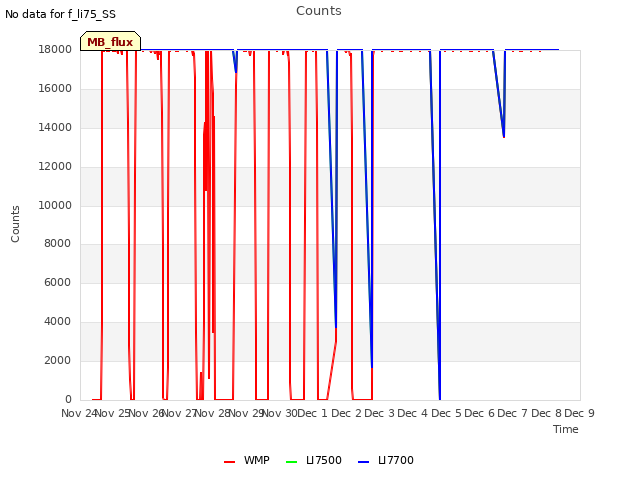This screenshot has width=640, height=480.
Task: Click the Nov 24 x-axis label
Action: 79,413
